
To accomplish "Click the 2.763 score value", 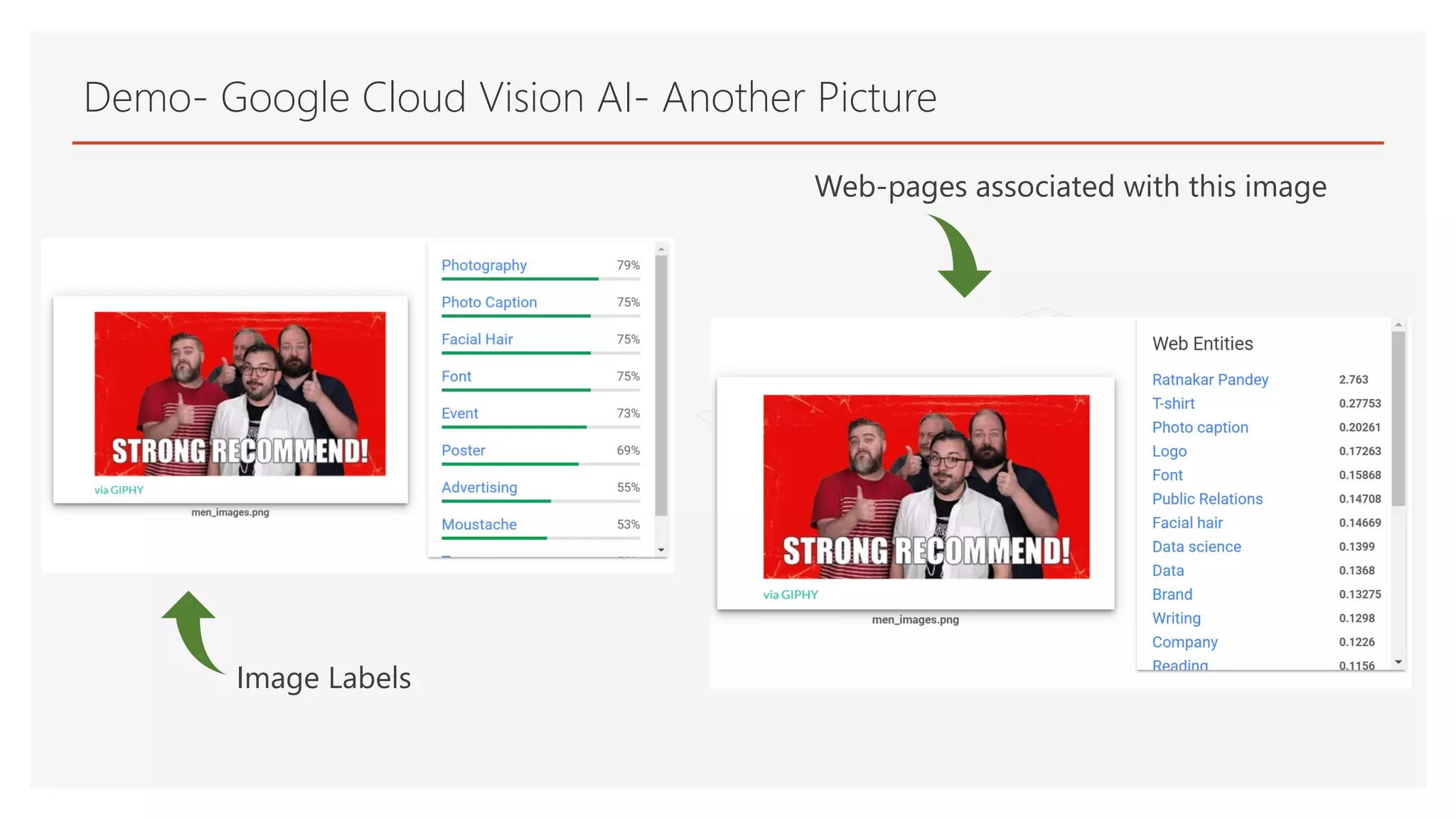I will [x=1354, y=380].
